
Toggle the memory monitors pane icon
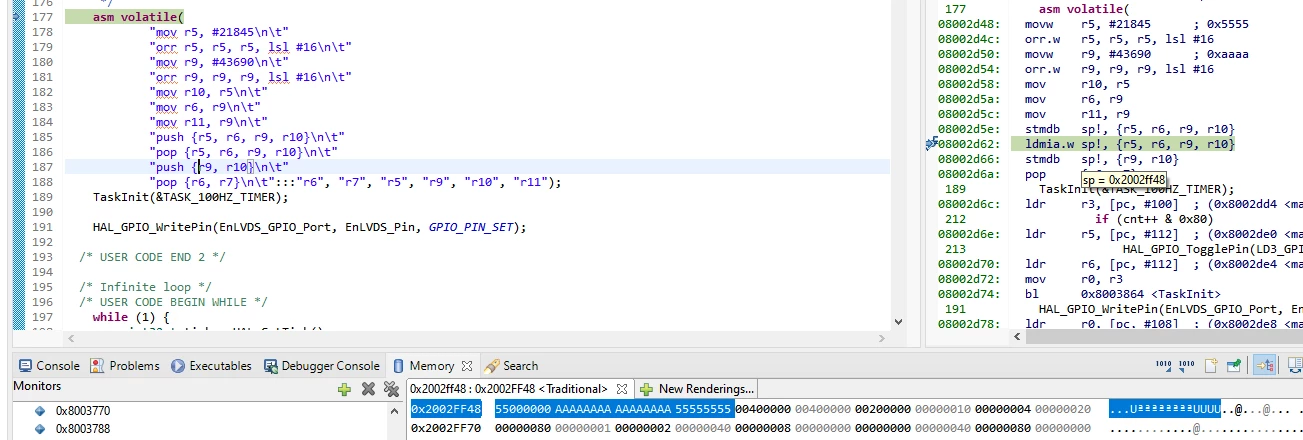1263,365
